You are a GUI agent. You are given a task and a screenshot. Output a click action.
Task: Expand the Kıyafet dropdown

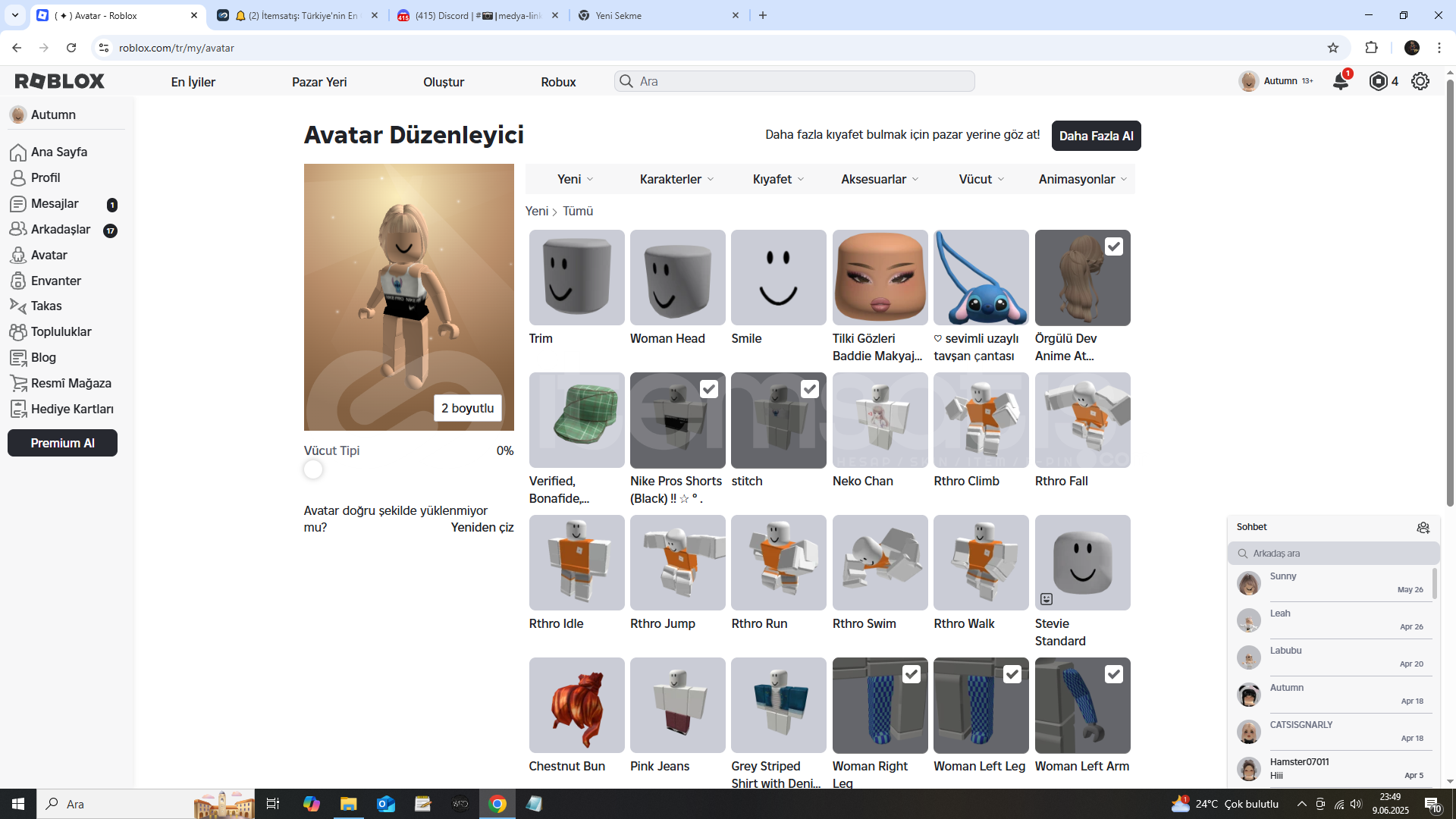[778, 179]
